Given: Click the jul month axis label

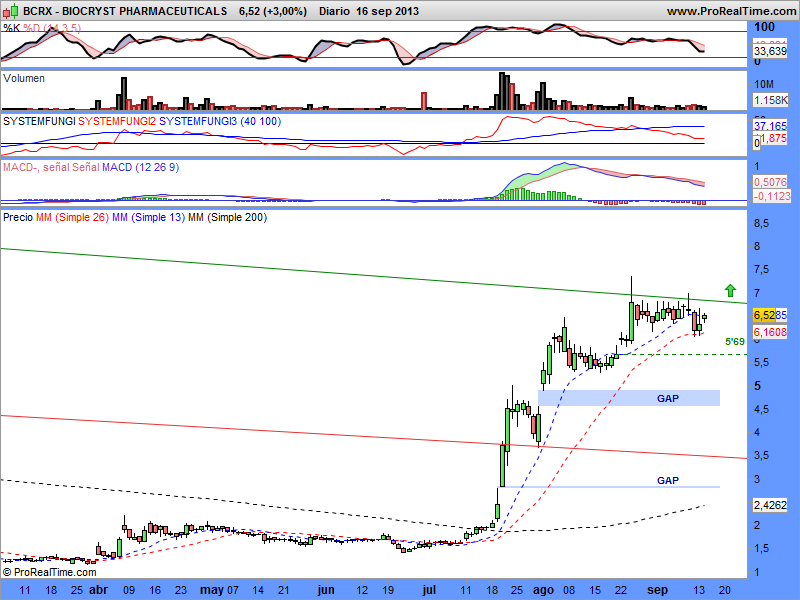Looking at the screenshot, I should [x=429, y=590].
